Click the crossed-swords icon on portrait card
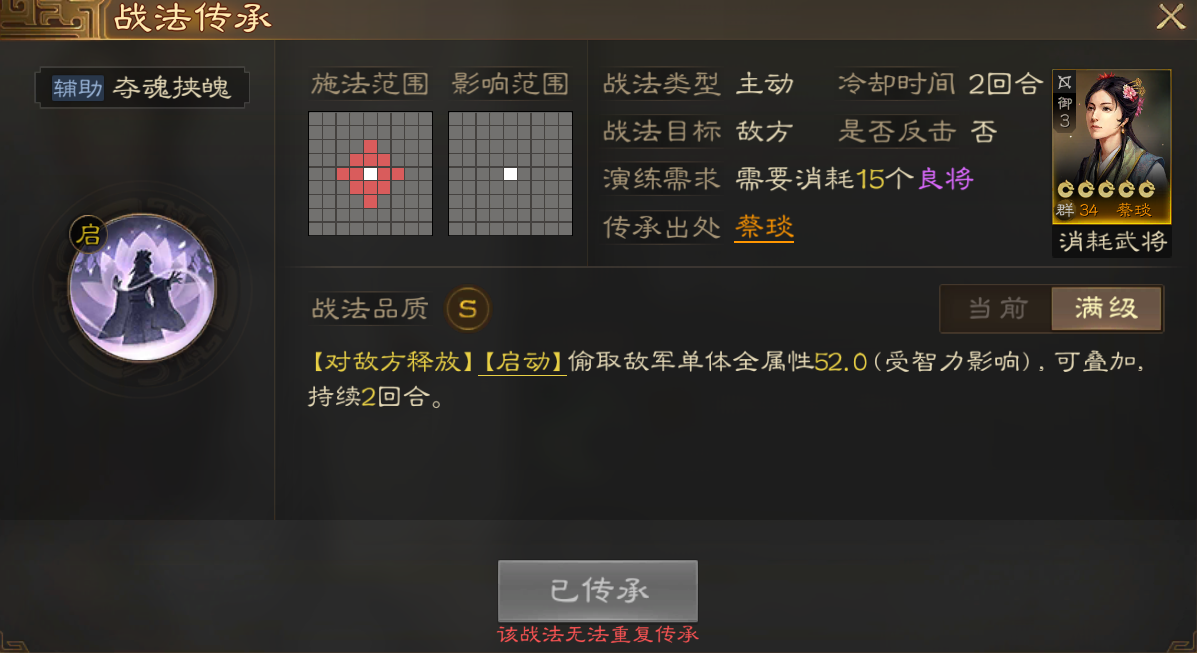The width and height of the screenshot is (1197, 653). tap(1064, 82)
